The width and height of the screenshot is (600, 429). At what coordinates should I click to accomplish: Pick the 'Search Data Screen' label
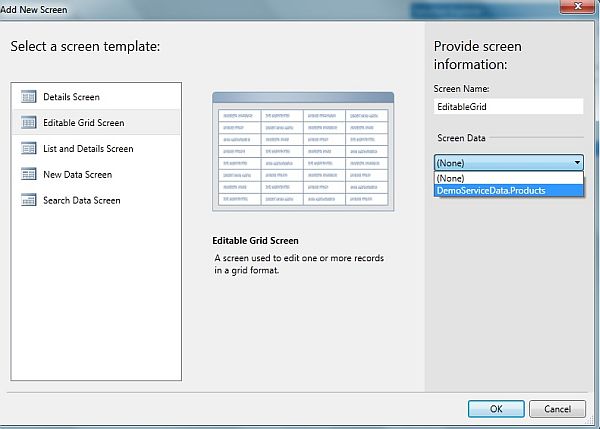tap(82, 201)
